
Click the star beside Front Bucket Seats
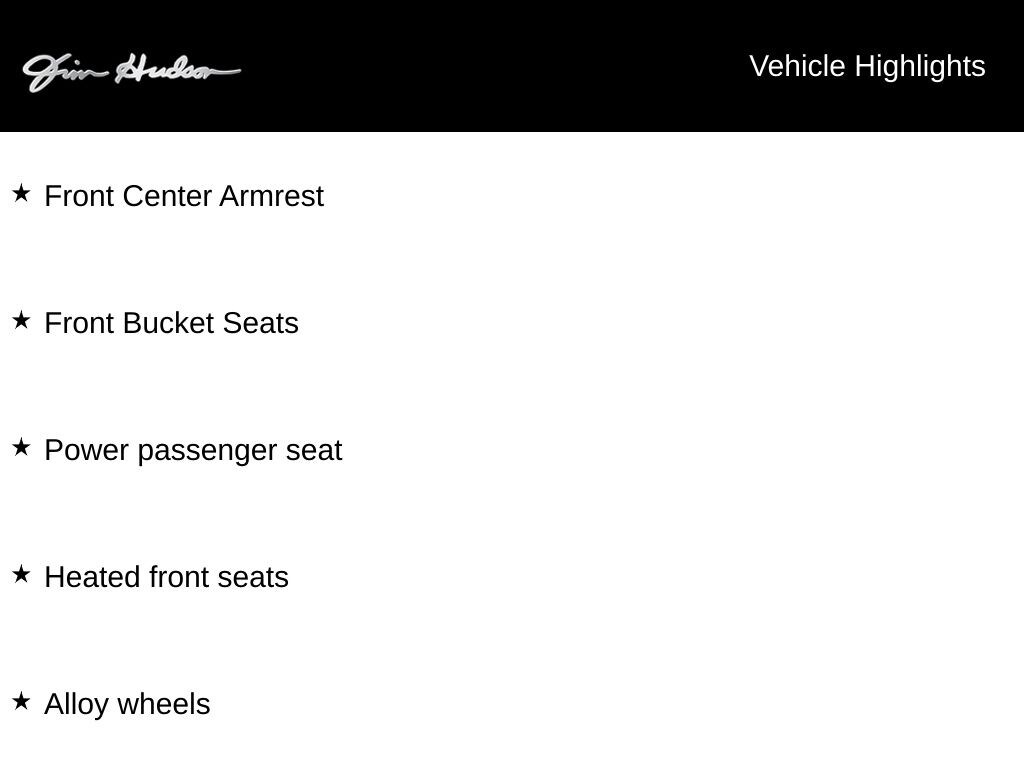pyautogui.click(x=22, y=321)
